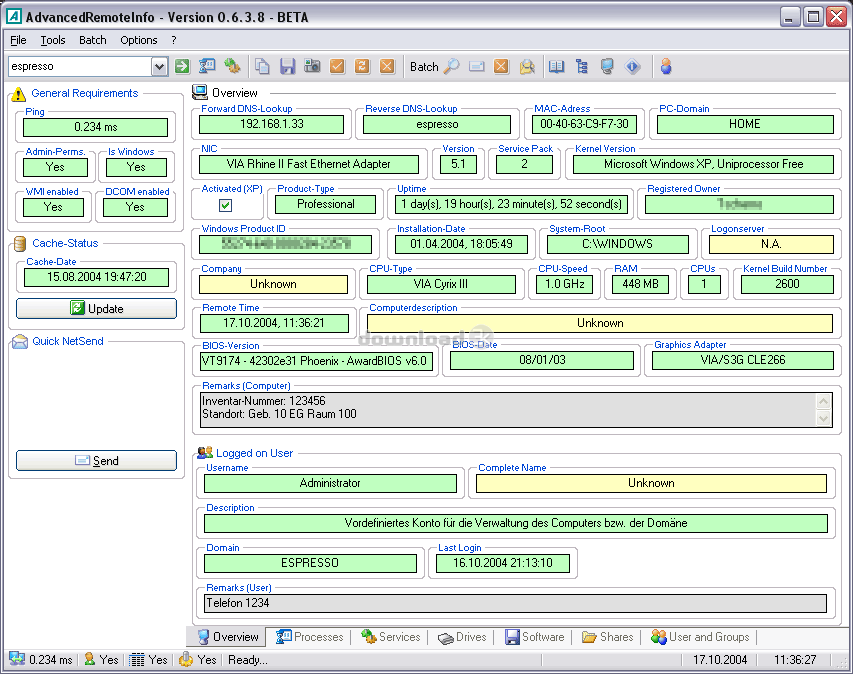Click the orange X icon after message card icon
The width and height of the screenshot is (853, 674).
pos(502,66)
